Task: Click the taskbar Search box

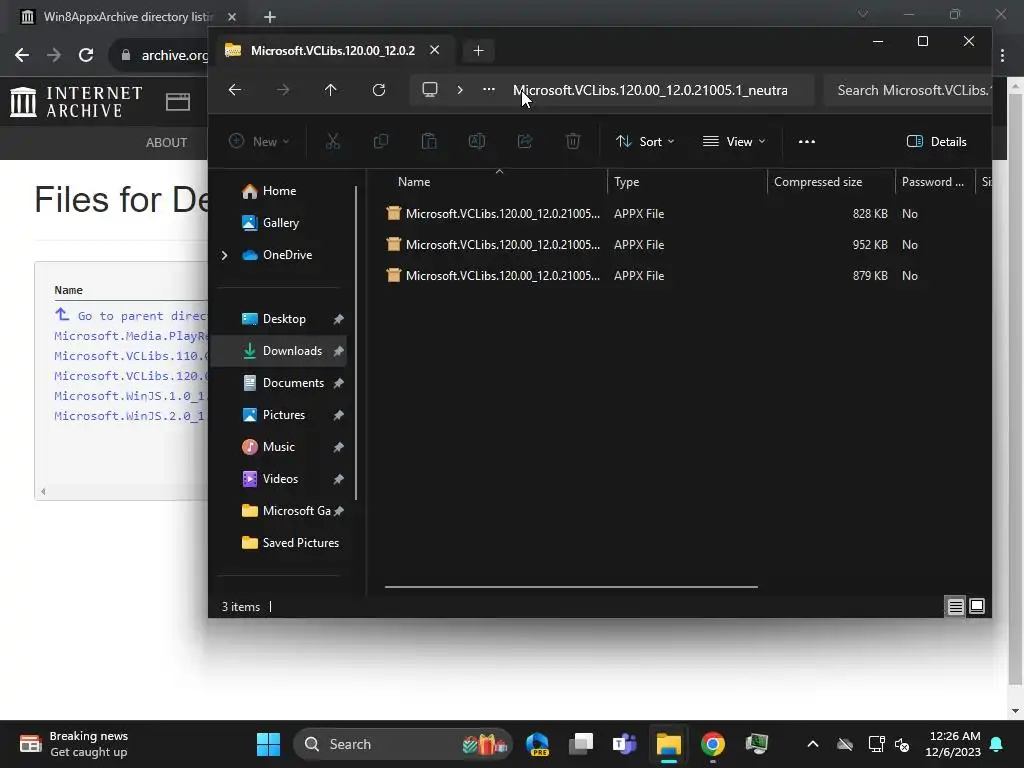Action: (x=403, y=744)
